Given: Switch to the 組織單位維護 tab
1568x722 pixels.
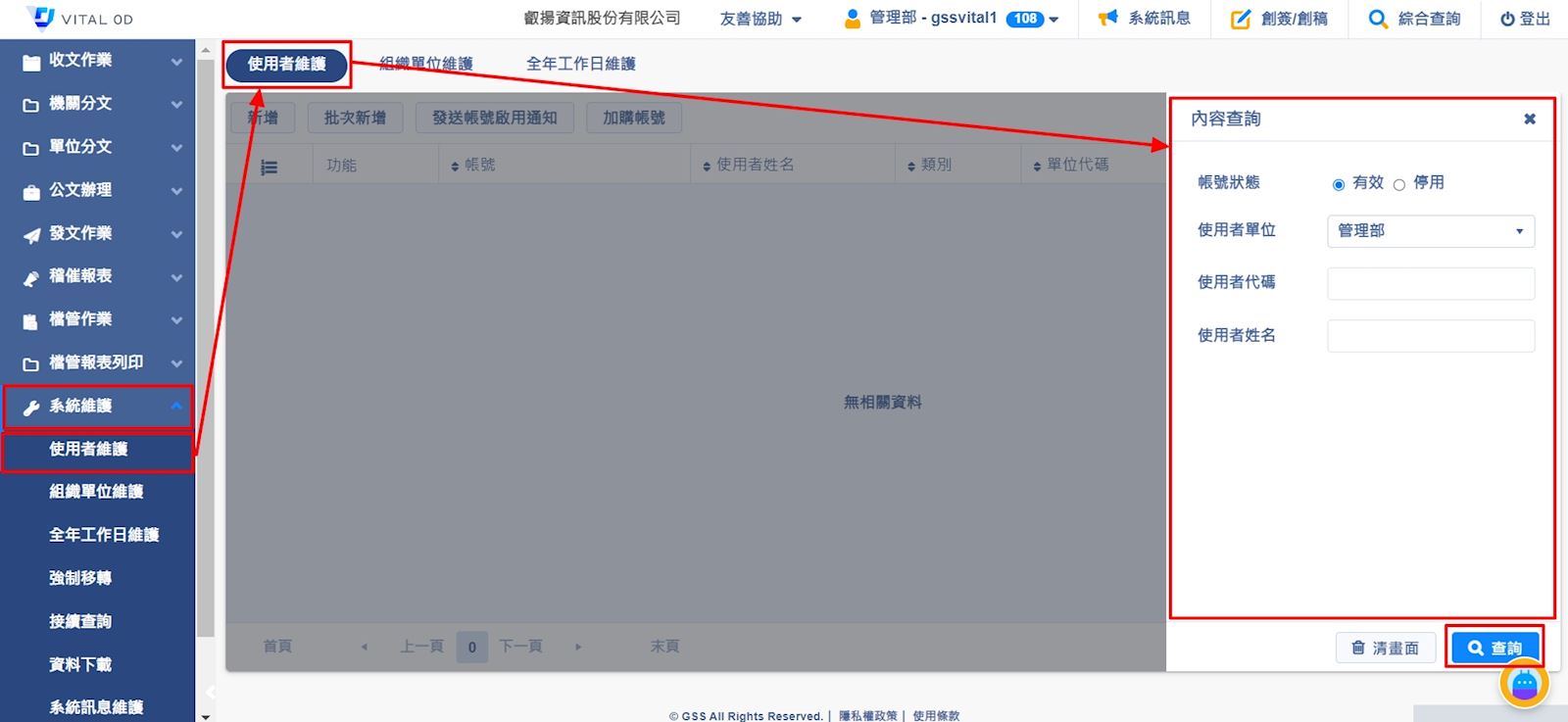Looking at the screenshot, I should (425, 64).
